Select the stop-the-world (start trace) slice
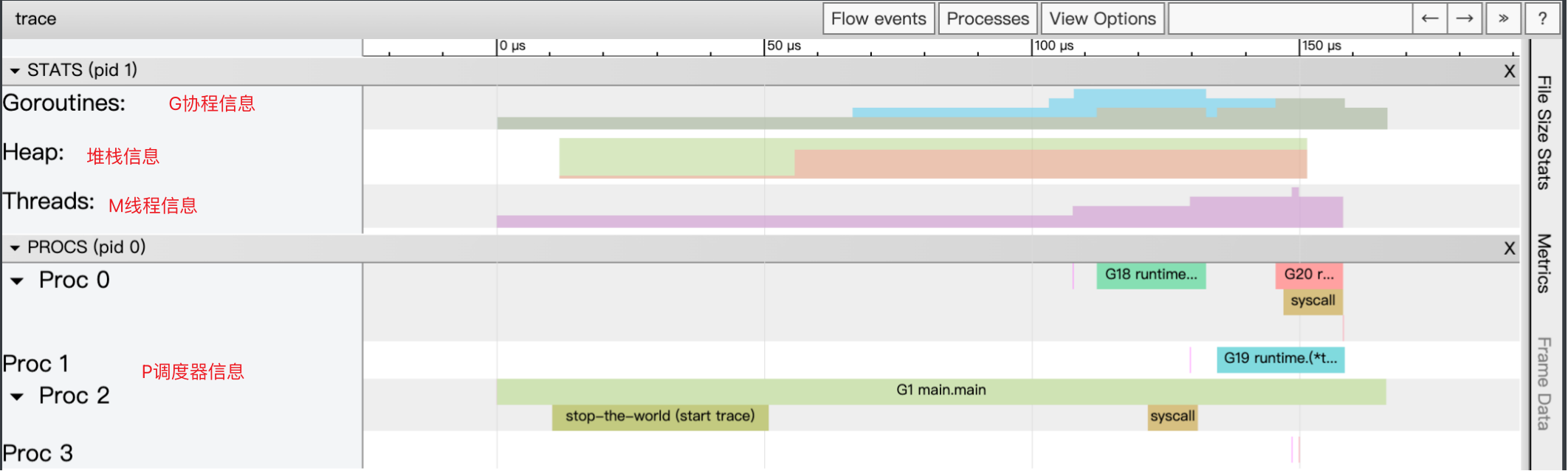Image resolution: width=1568 pixels, height=471 pixels. pos(660,416)
